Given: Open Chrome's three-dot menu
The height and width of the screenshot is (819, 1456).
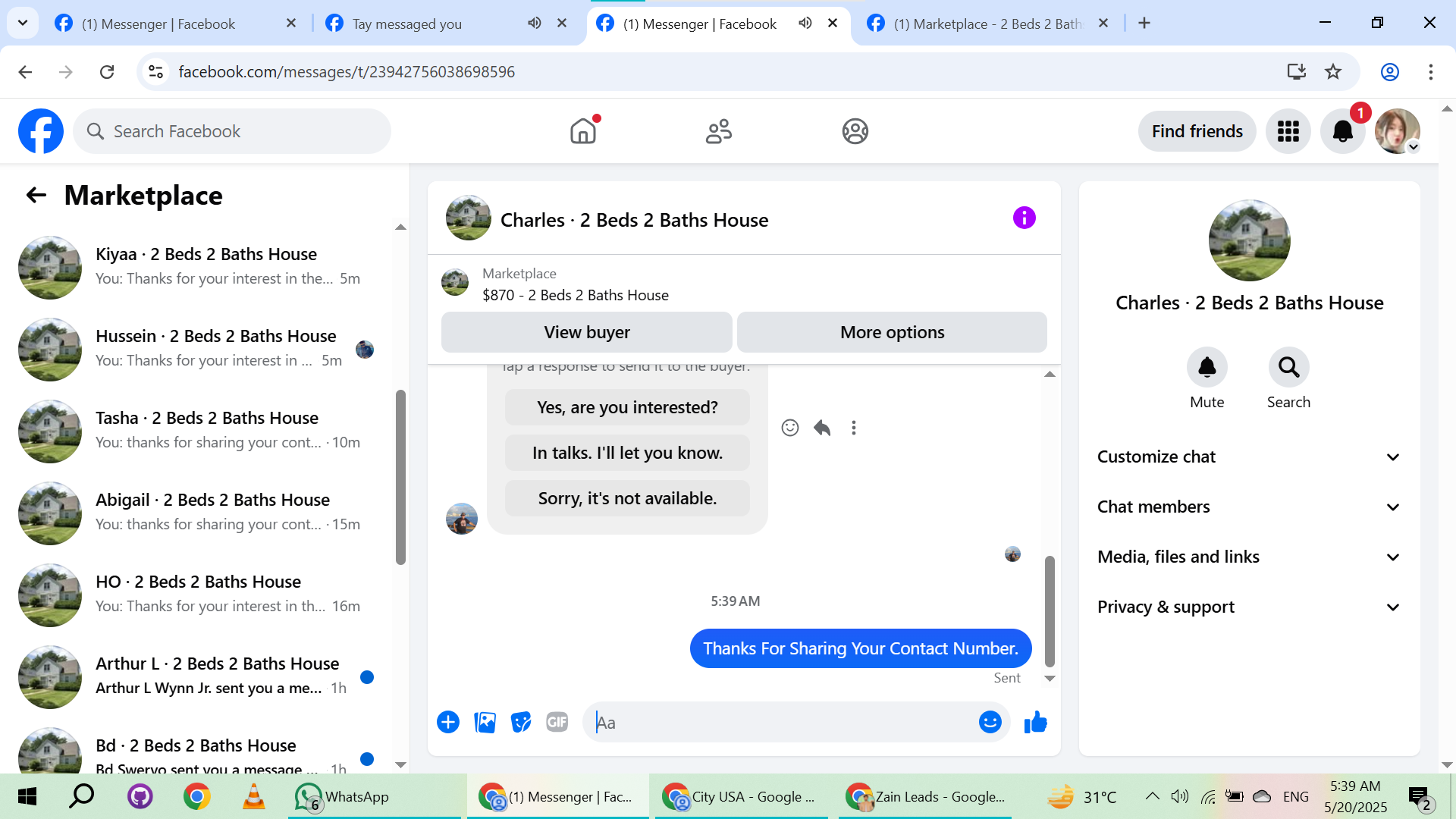Looking at the screenshot, I should click(x=1430, y=72).
